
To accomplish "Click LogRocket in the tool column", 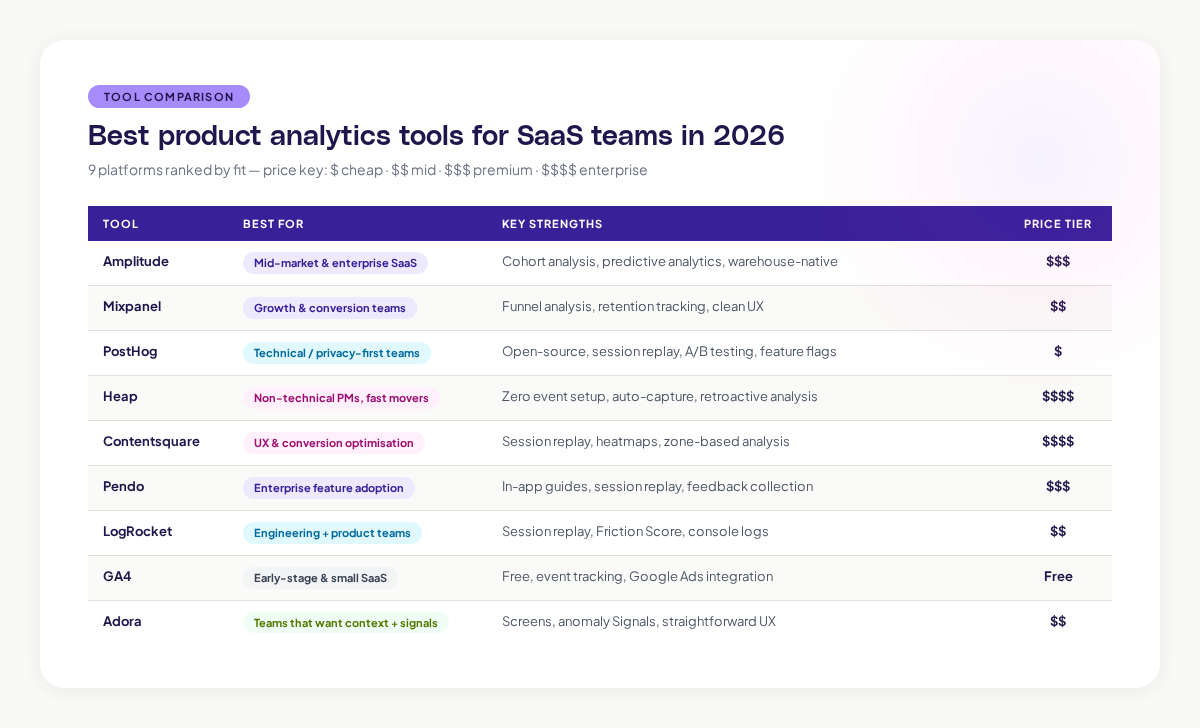I will click(x=137, y=532).
